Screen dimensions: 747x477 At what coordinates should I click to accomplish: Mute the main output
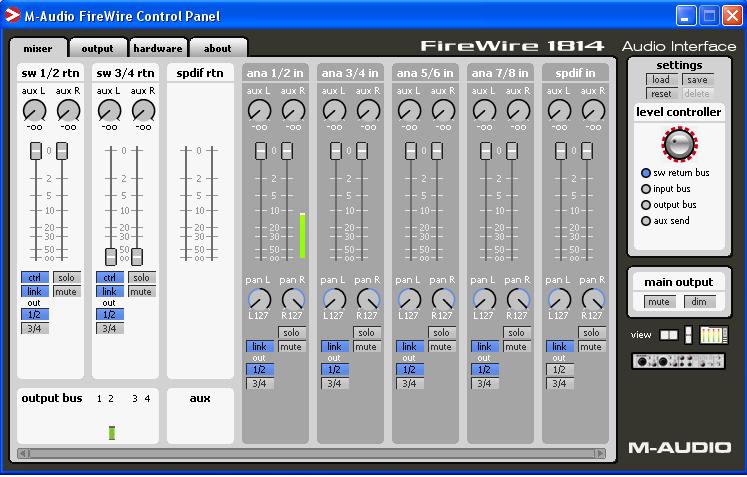(x=659, y=302)
